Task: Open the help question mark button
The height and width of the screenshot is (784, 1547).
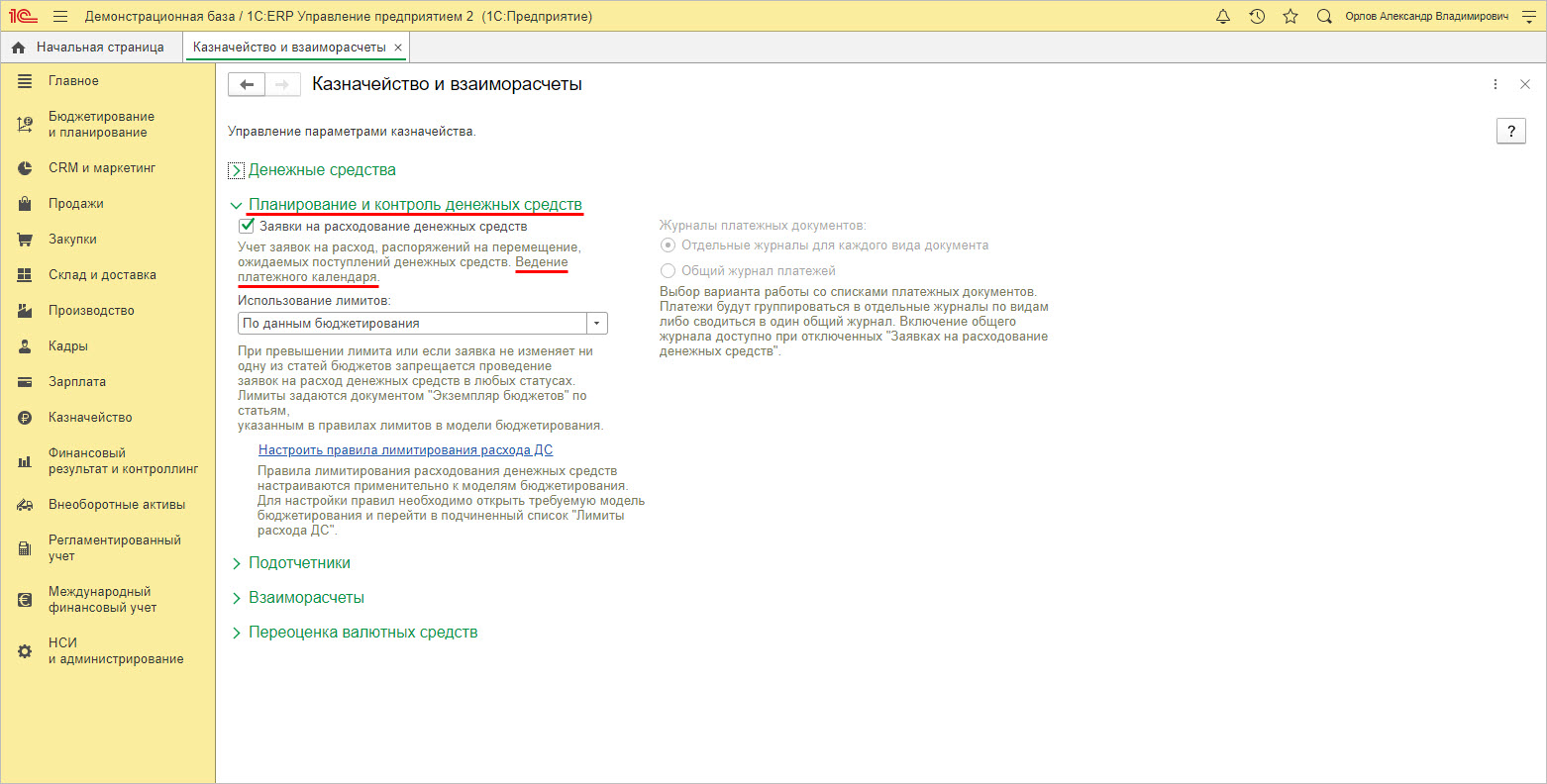Action: pos(1510,132)
